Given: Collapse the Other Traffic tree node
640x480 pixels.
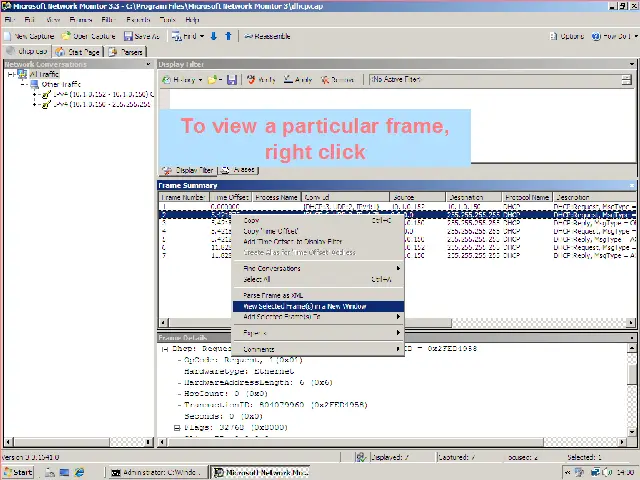Looking at the screenshot, I should click(23, 84).
